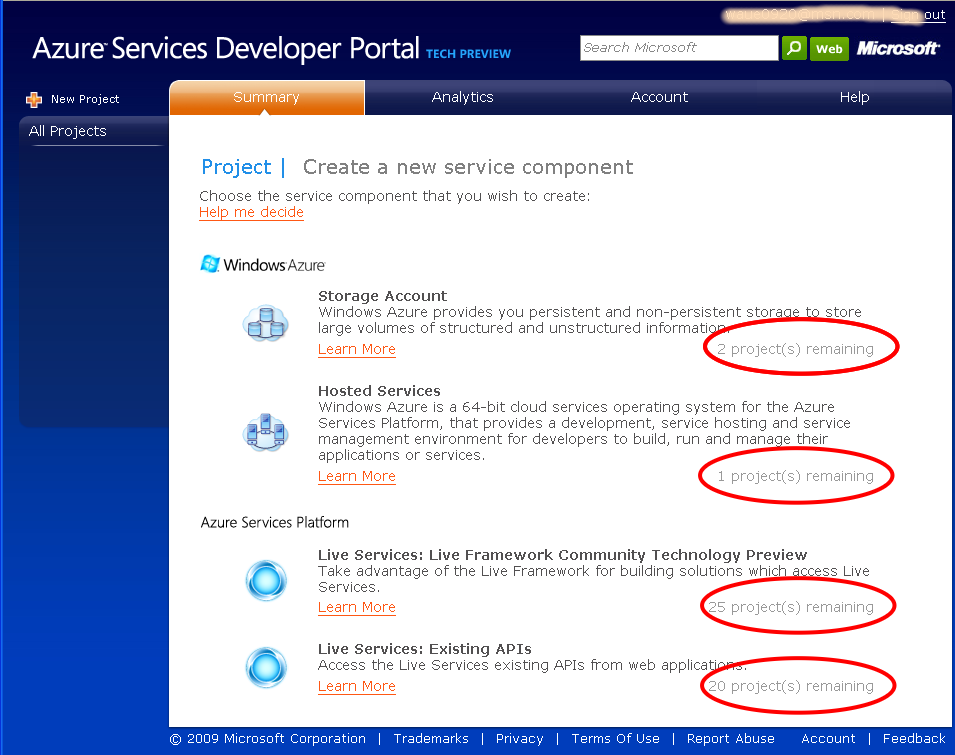This screenshot has height=755, width=955.
Task: Select Live Framework Community Technology Preview heading
Action: (562, 555)
